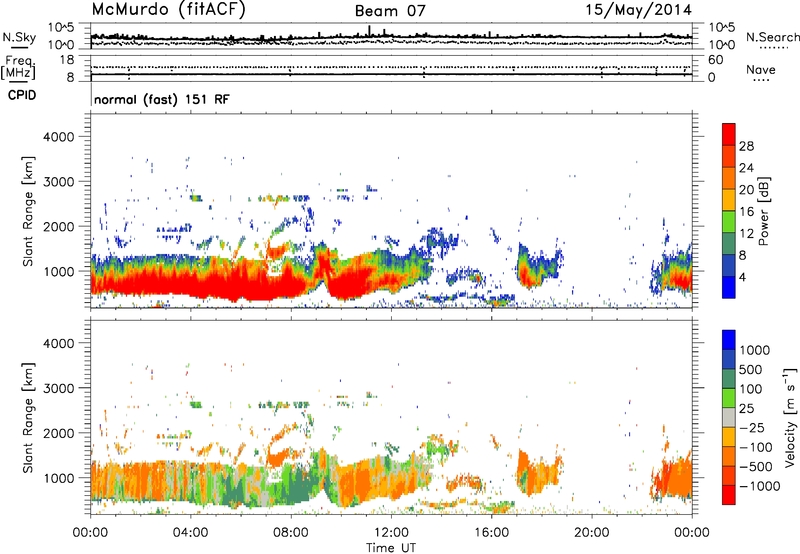Viewport: 800px width, 554px height.
Task: Click the date '15/May/2014'
Action: tap(638, 9)
